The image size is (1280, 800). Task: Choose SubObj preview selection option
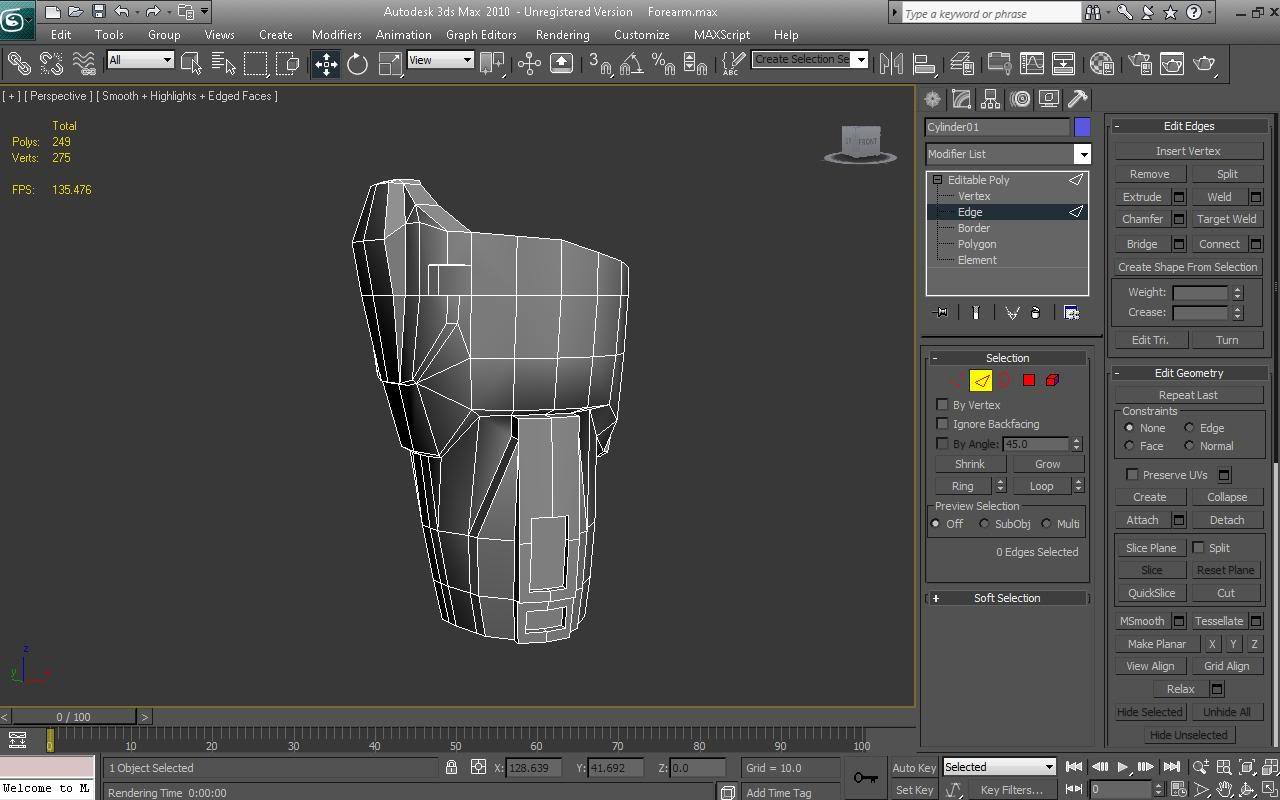coord(984,524)
